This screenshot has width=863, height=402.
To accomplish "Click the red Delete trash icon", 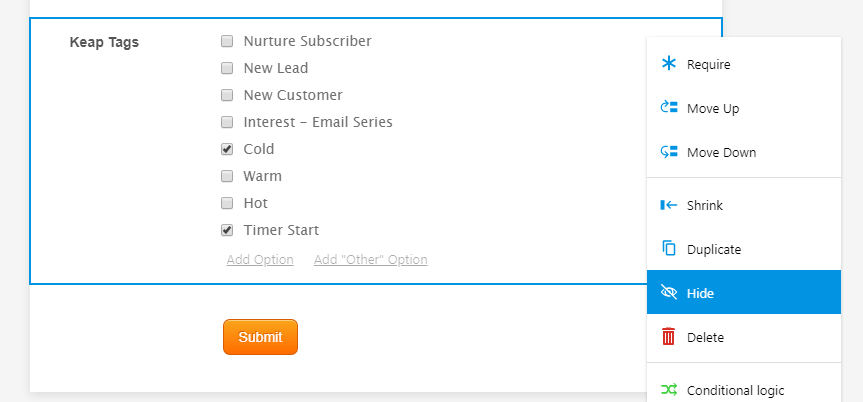I will [x=669, y=337].
